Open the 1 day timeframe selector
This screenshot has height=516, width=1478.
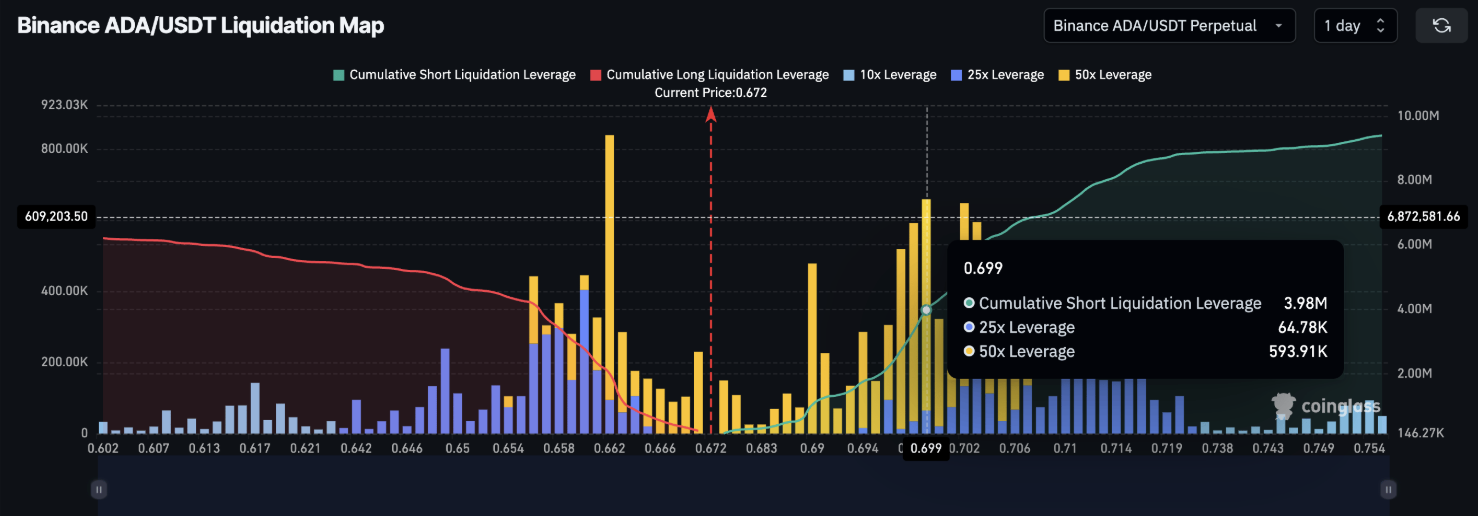[1354, 26]
